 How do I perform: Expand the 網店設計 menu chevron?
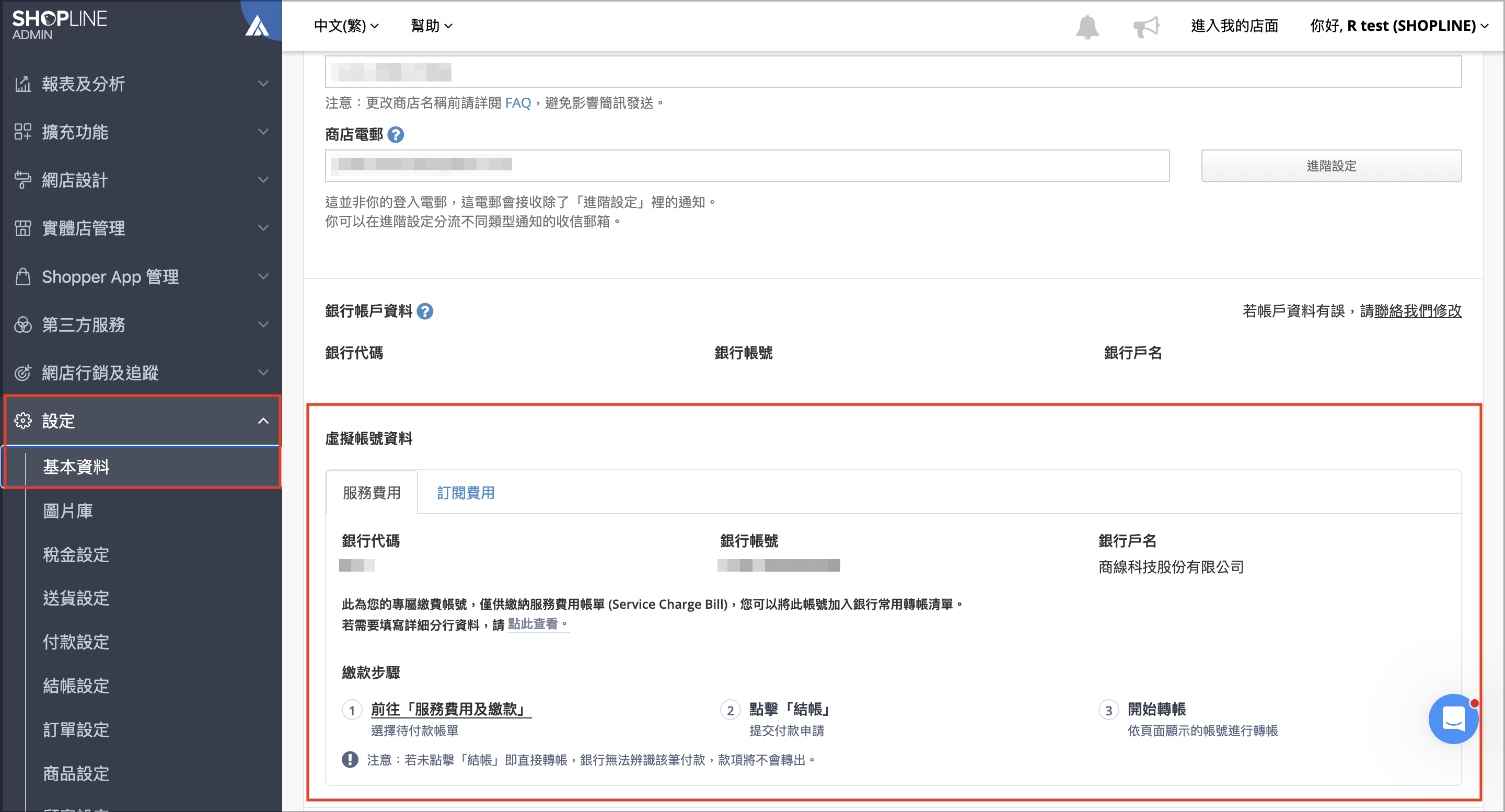point(263,180)
